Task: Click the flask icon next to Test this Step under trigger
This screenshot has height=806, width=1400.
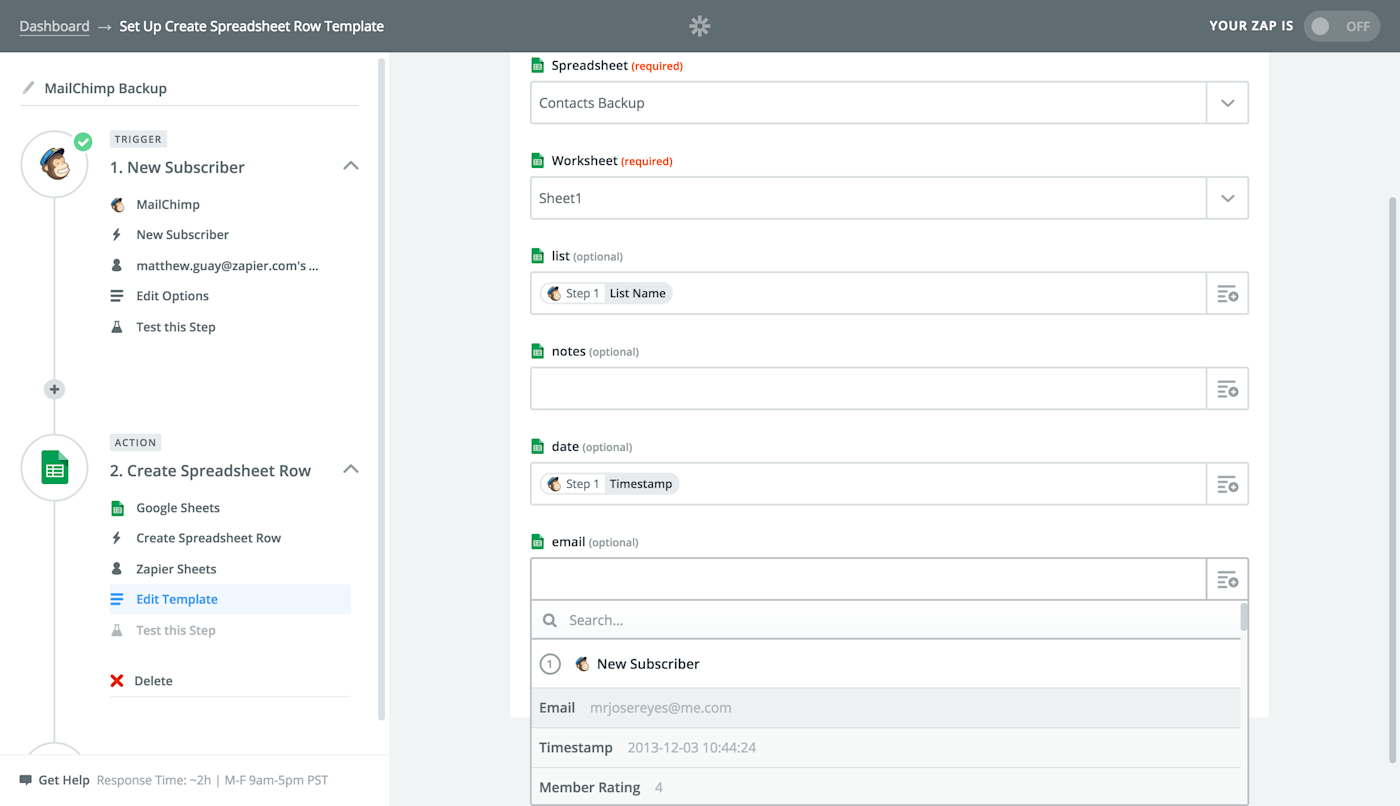Action: 117,327
